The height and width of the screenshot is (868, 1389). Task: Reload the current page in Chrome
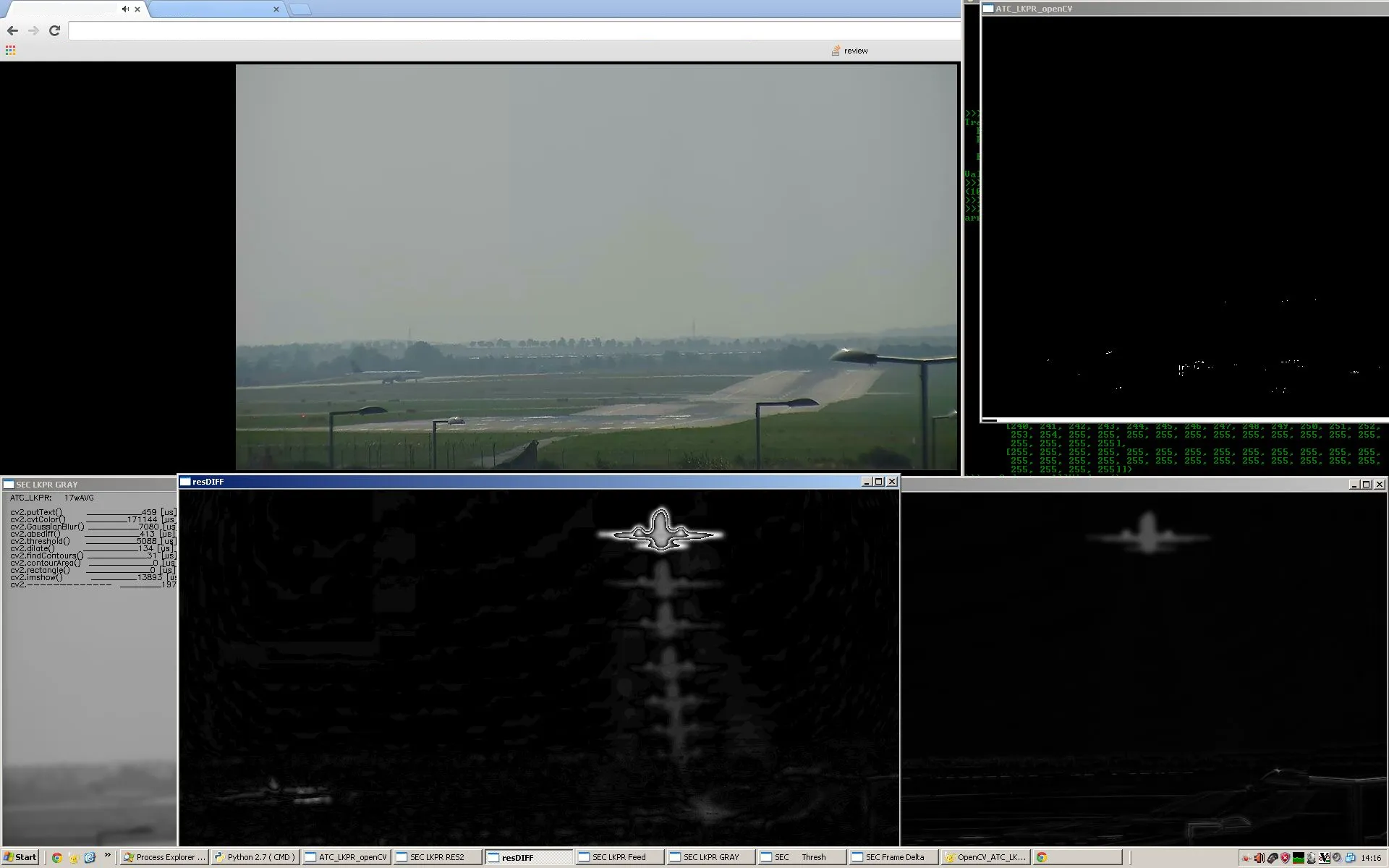(x=55, y=31)
